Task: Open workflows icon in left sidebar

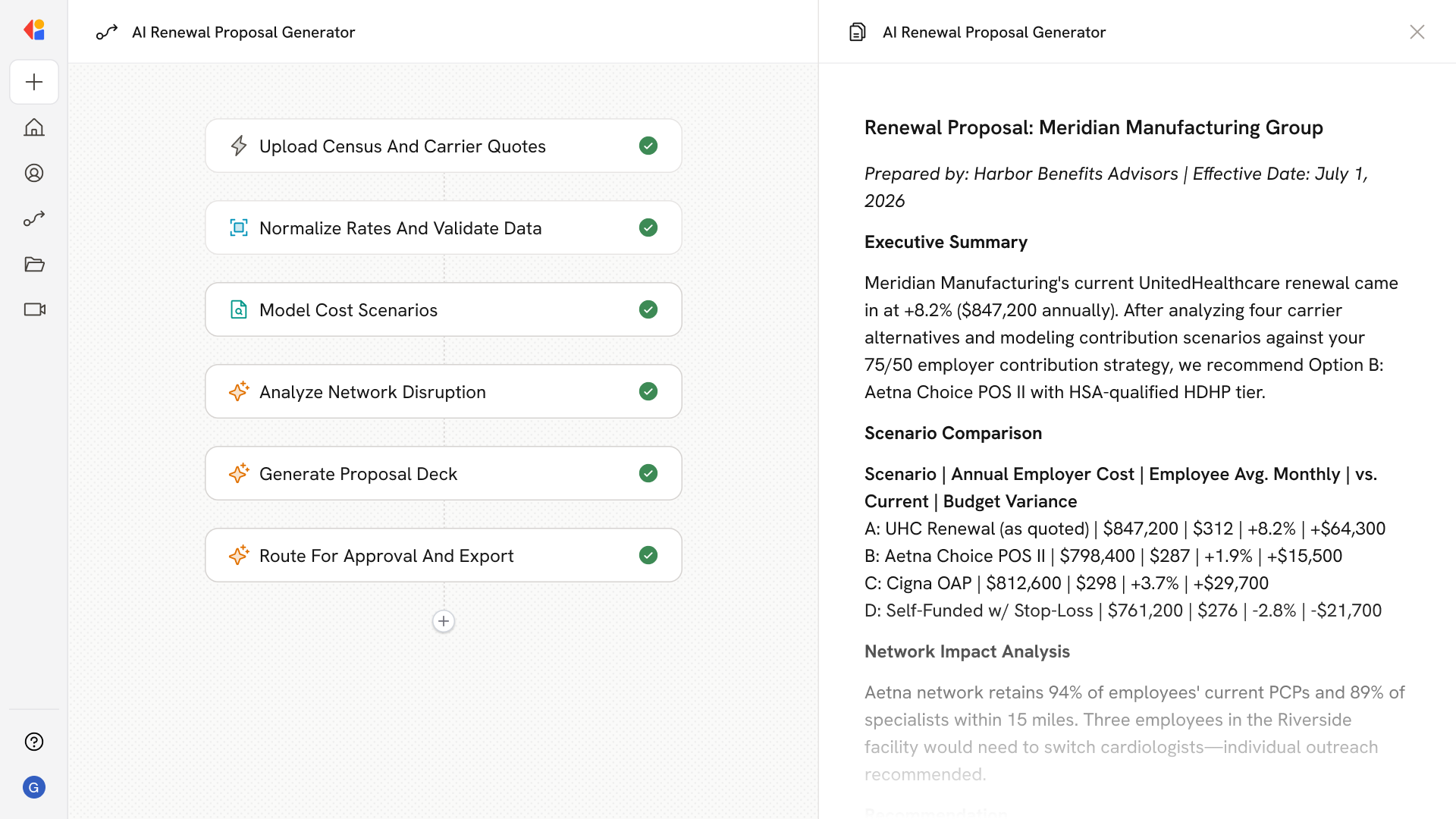Action: click(34, 218)
